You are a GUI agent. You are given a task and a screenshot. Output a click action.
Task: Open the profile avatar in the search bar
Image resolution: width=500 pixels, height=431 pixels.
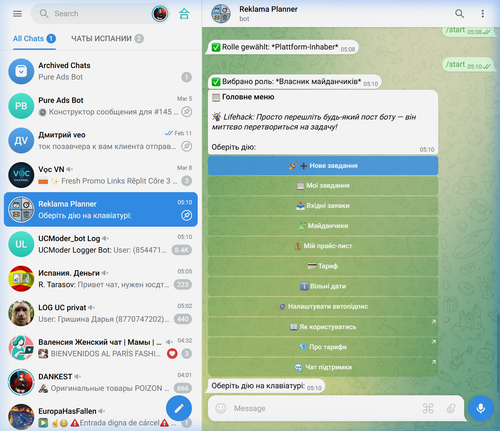pyautogui.click(x=160, y=14)
